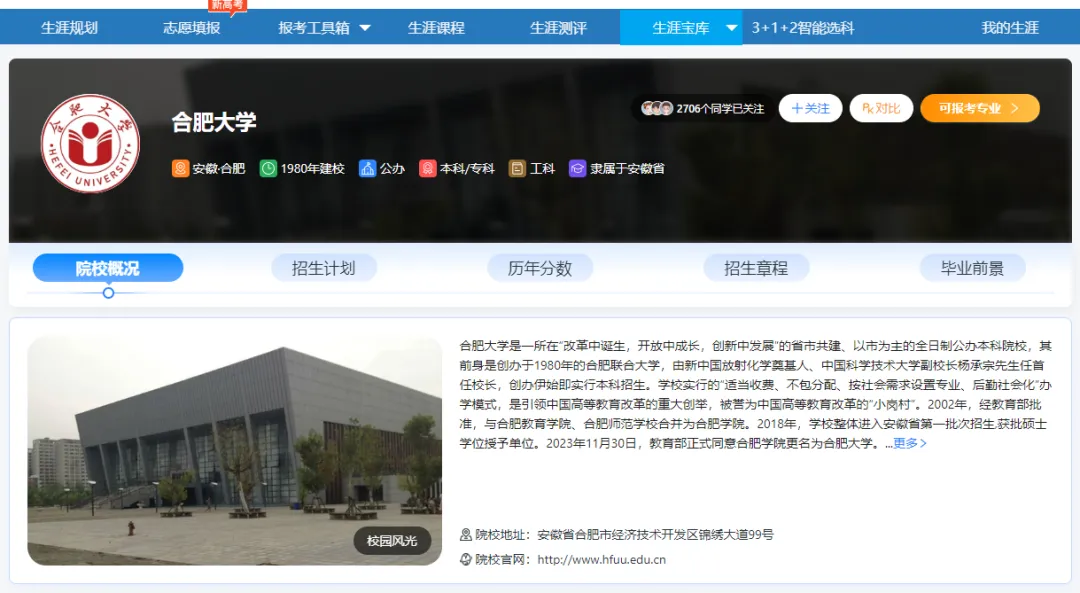The image size is (1080, 593).
Task: Click the red badge icon beside 本科/专科
Action: click(428, 169)
